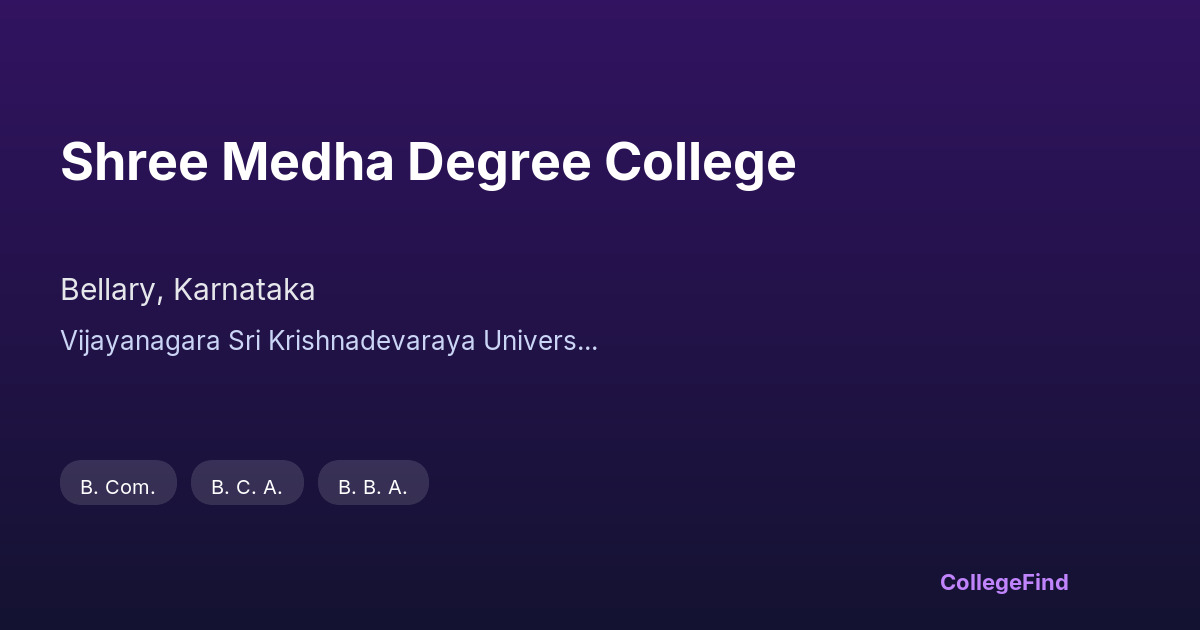Open the B. B. A. course tag
1200x630 pixels.
click(x=373, y=487)
